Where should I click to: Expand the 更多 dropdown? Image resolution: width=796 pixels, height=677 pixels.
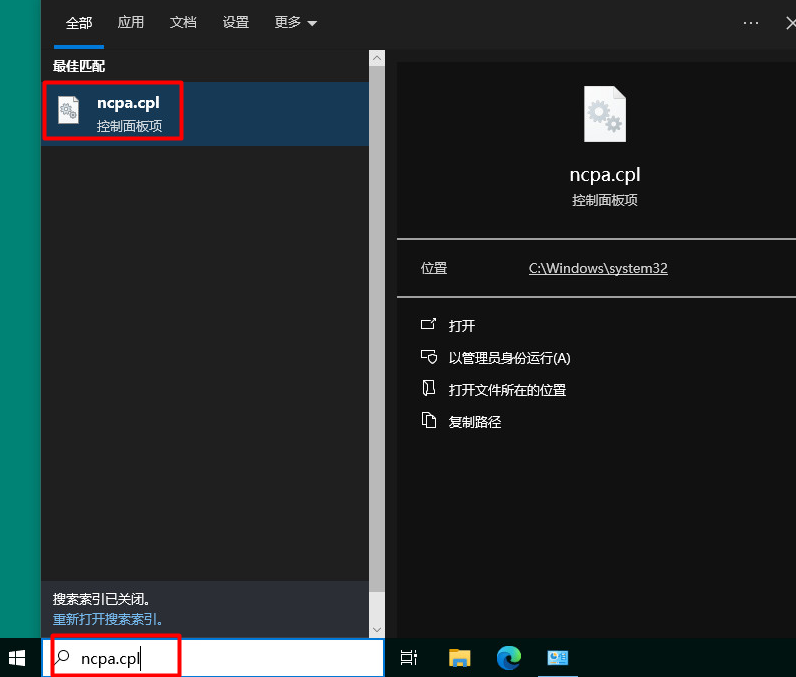295,22
